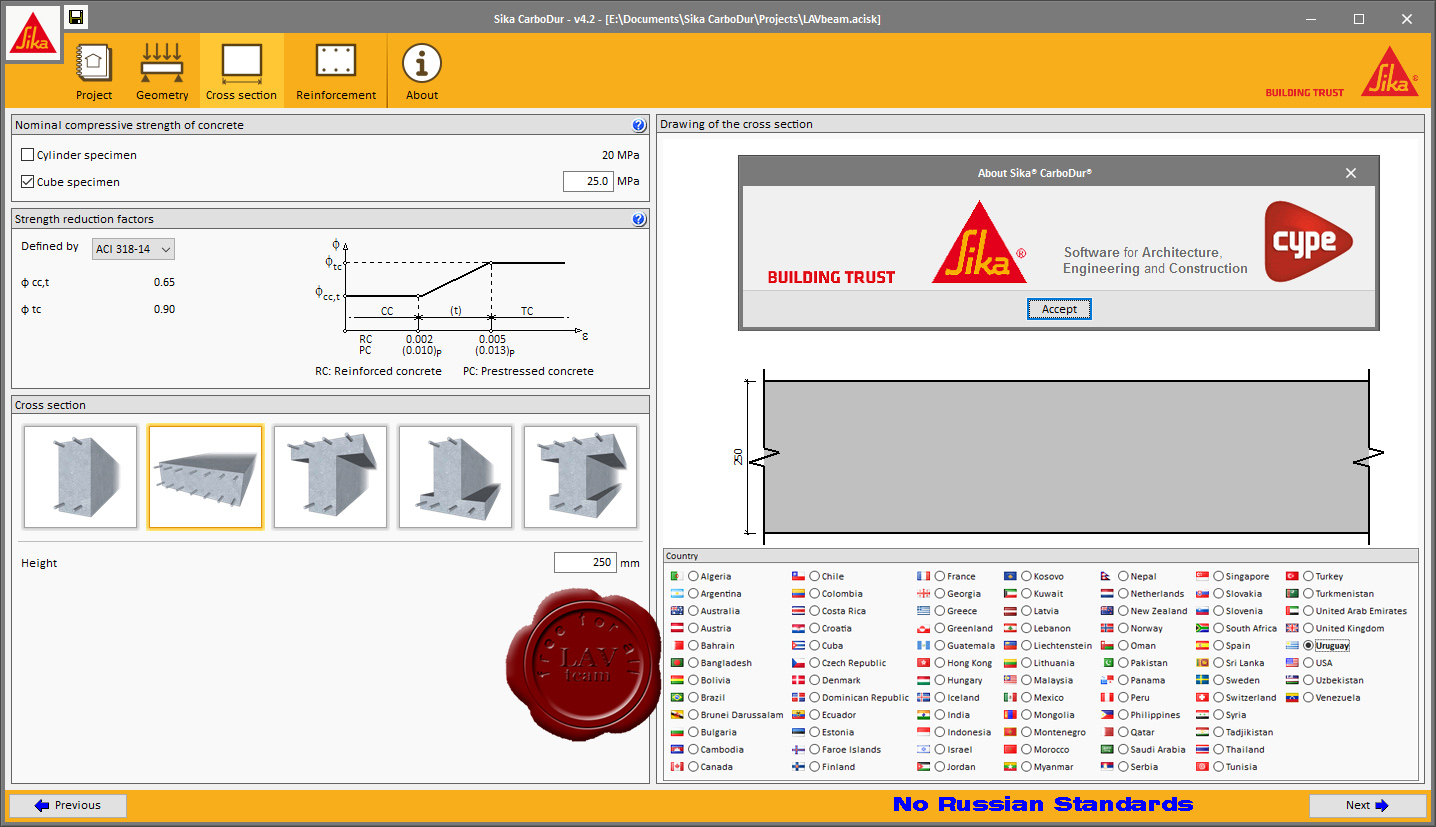
Task: Select the slab cross section thumbnail
Action: point(205,477)
